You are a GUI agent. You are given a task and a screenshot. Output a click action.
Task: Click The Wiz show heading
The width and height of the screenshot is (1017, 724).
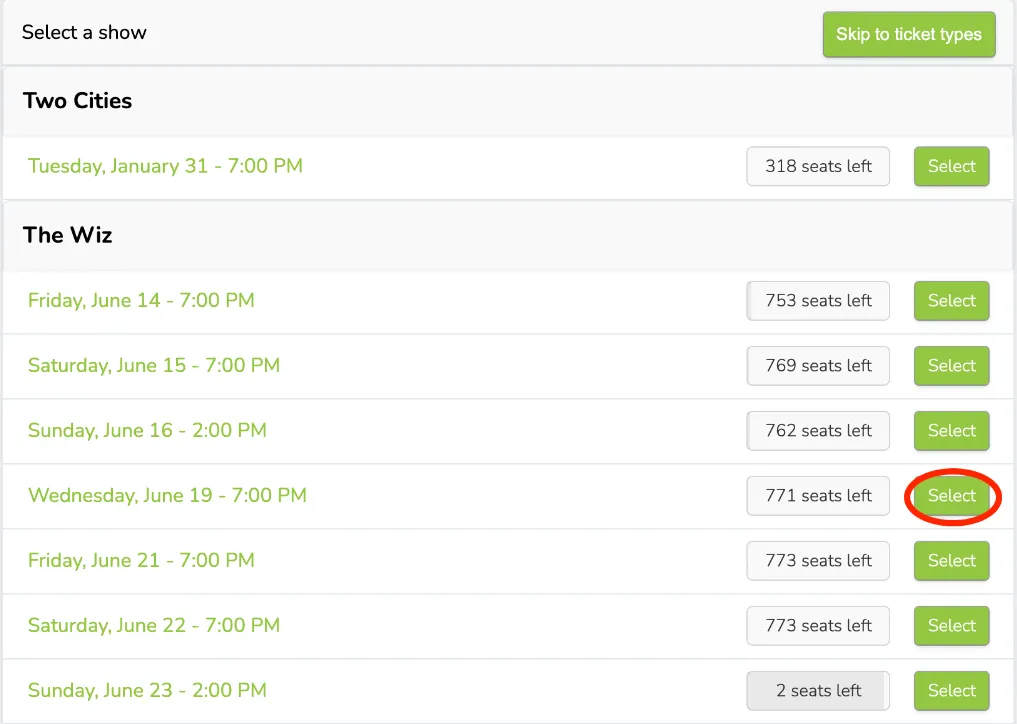67,235
